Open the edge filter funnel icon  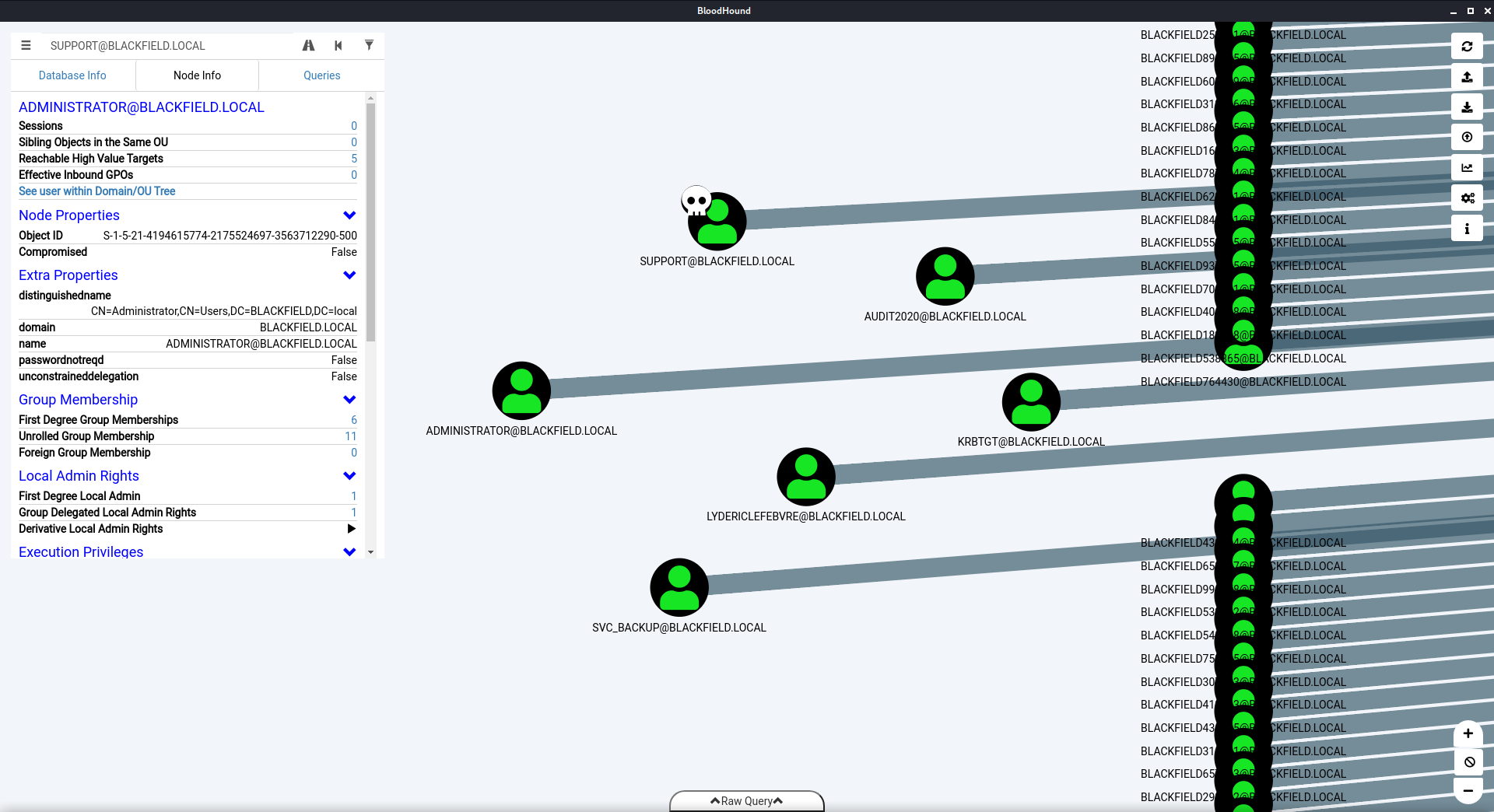[x=369, y=46]
